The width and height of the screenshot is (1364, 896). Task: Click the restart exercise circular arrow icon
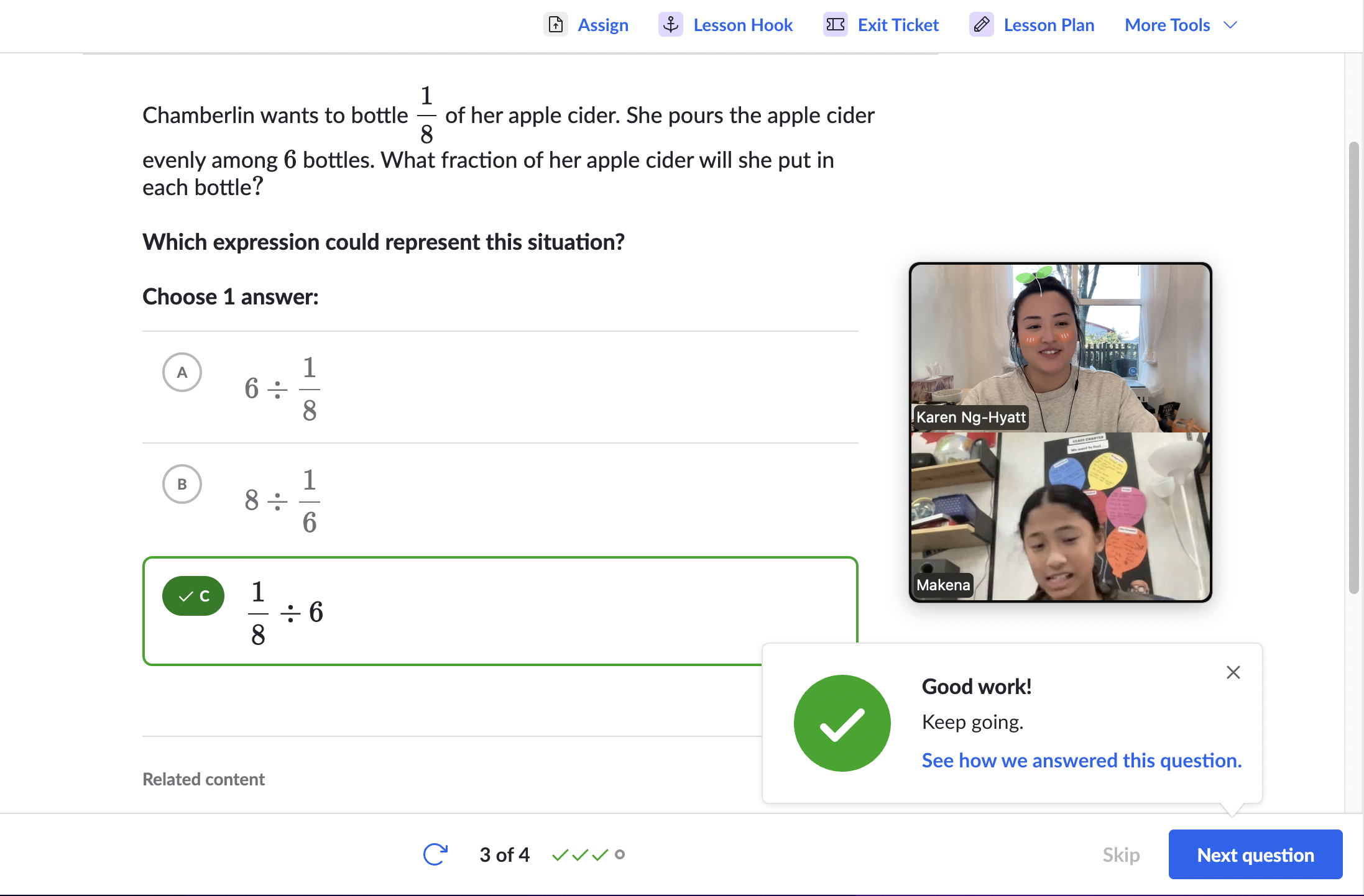pyautogui.click(x=435, y=854)
